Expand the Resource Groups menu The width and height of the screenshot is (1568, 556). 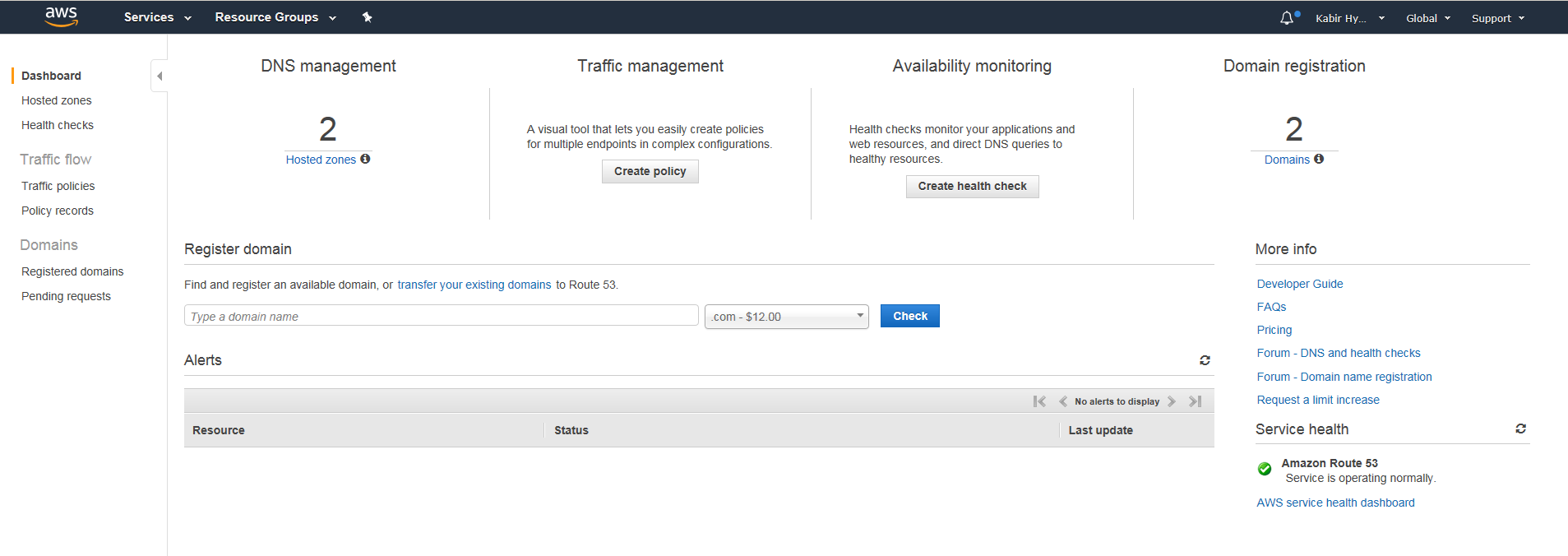[x=275, y=17]
